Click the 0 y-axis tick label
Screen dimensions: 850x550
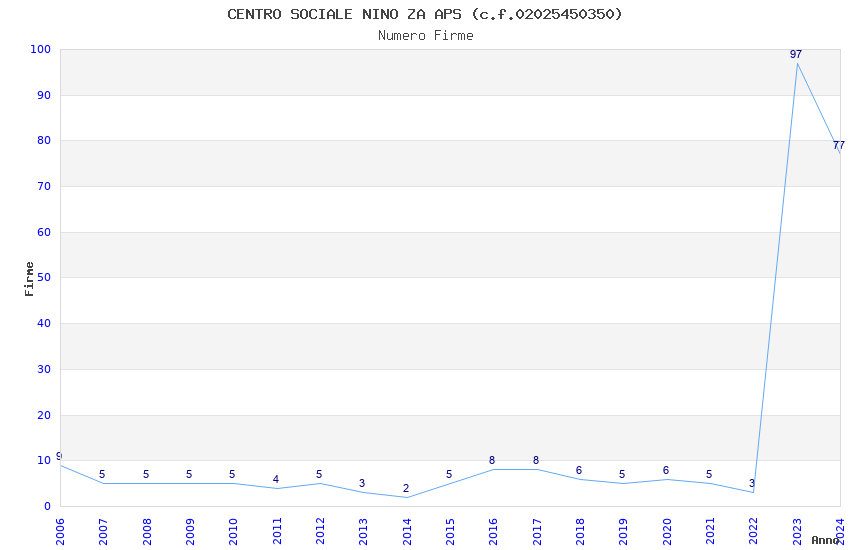(48, 507)
